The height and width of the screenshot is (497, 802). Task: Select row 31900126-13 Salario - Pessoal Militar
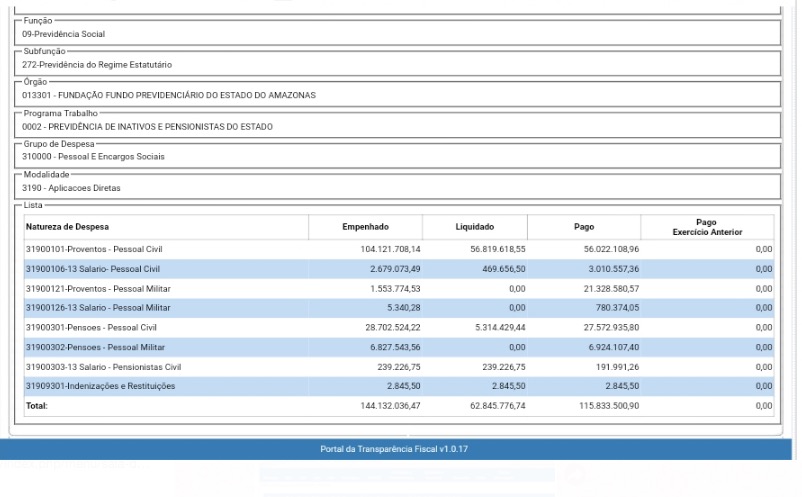click(x=98, y=308)
